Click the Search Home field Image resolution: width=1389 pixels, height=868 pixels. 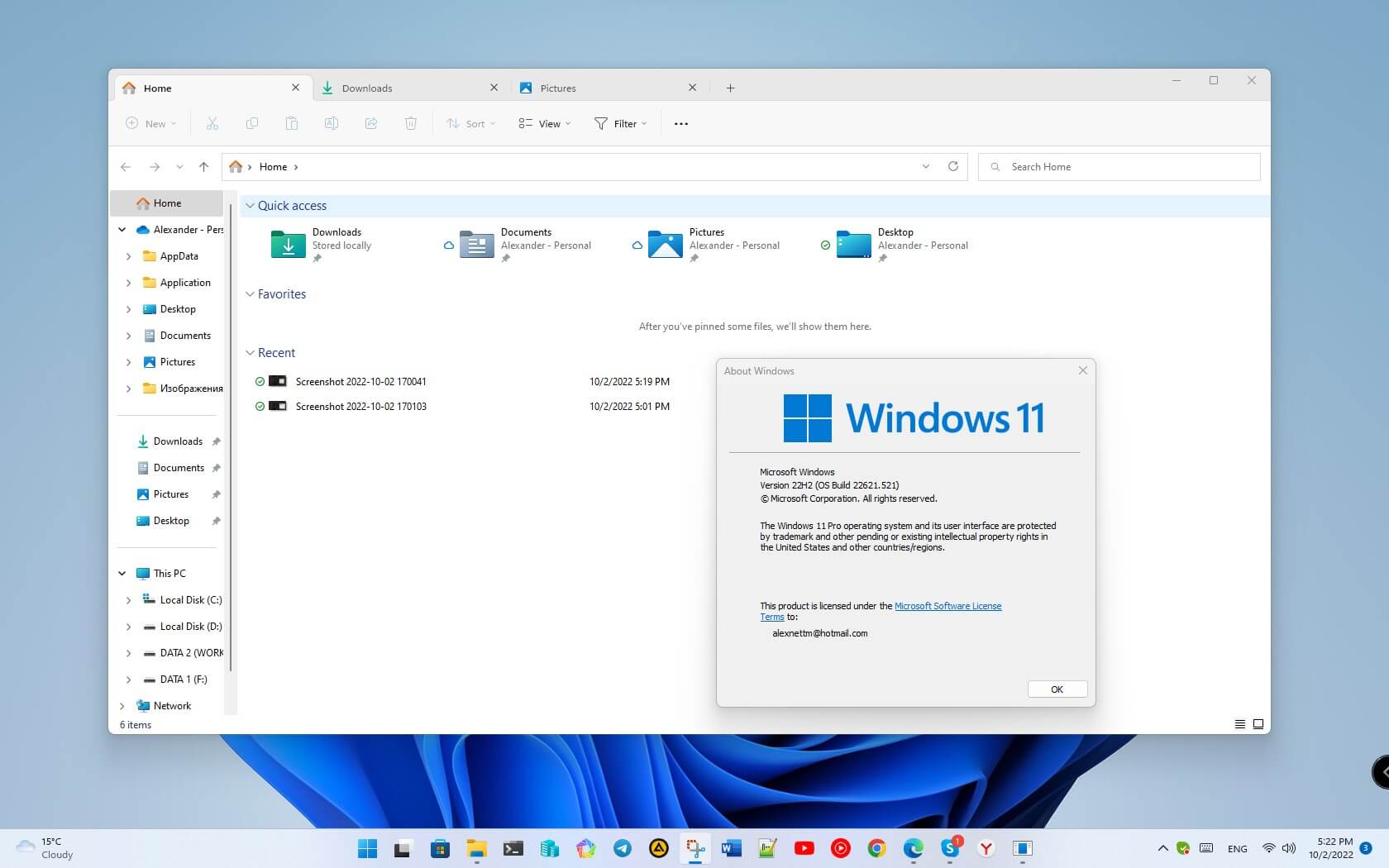point(1119,167)
